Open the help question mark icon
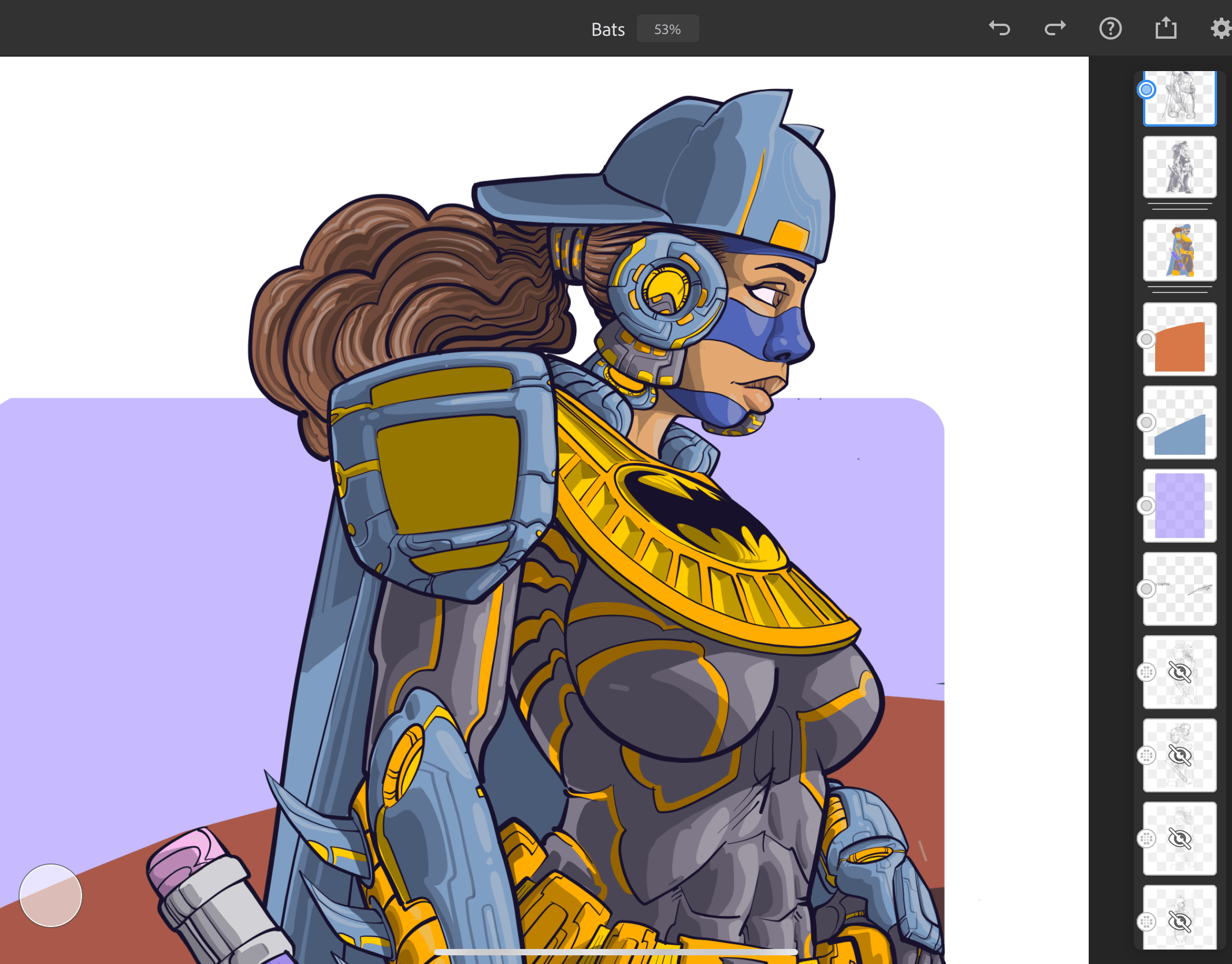The width and height of the screenshot is (1232, 964). (1110, 28)
